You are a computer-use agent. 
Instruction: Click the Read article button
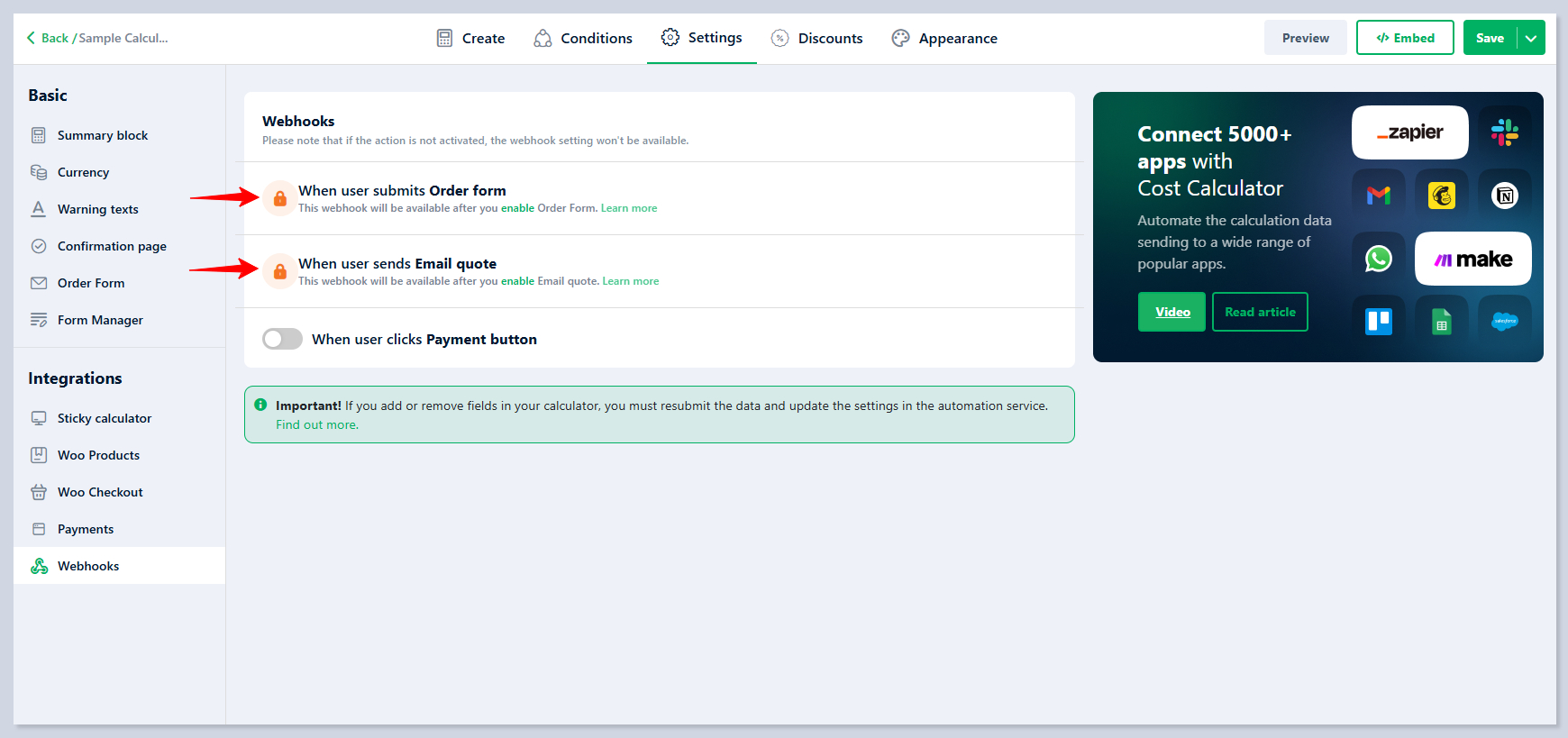click(1259, 312)
